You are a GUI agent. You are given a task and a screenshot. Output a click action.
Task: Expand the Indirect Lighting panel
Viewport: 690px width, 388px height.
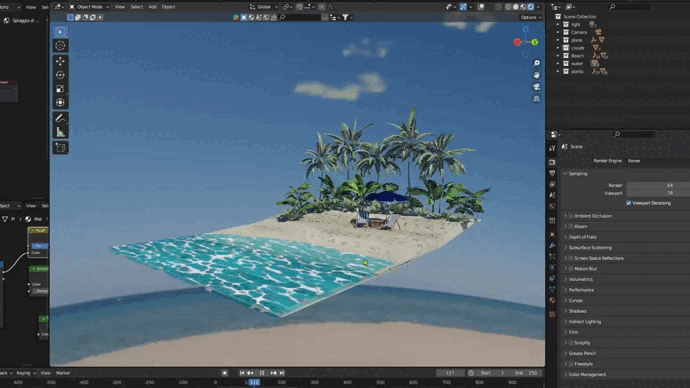pyautogui.click(x=584, y=322)
